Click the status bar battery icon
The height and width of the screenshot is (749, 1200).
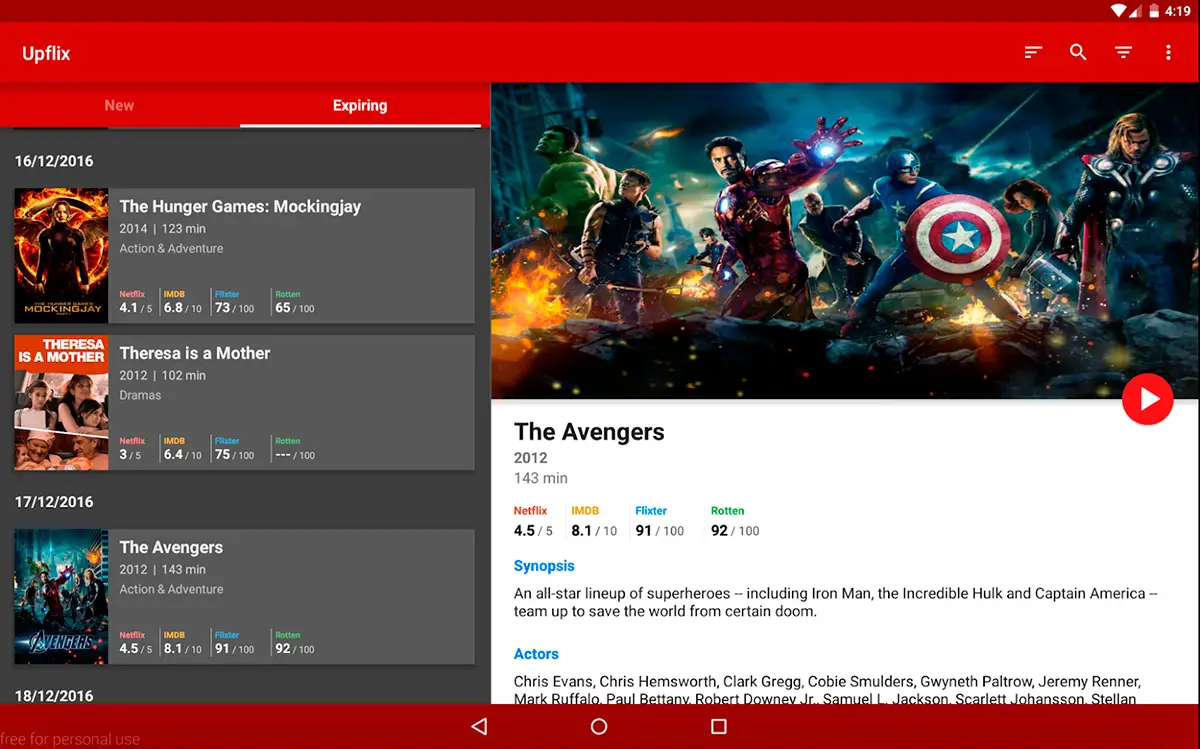click(1153, 11)
